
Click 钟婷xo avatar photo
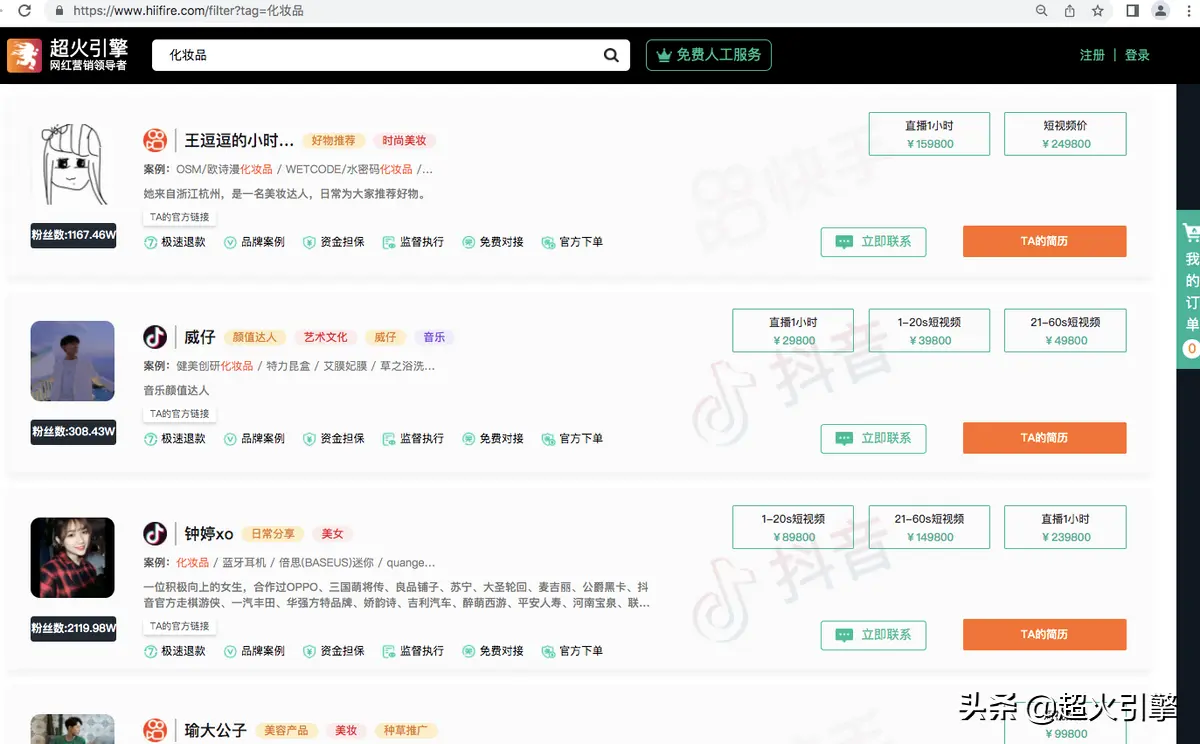click(x=72, y=559)
